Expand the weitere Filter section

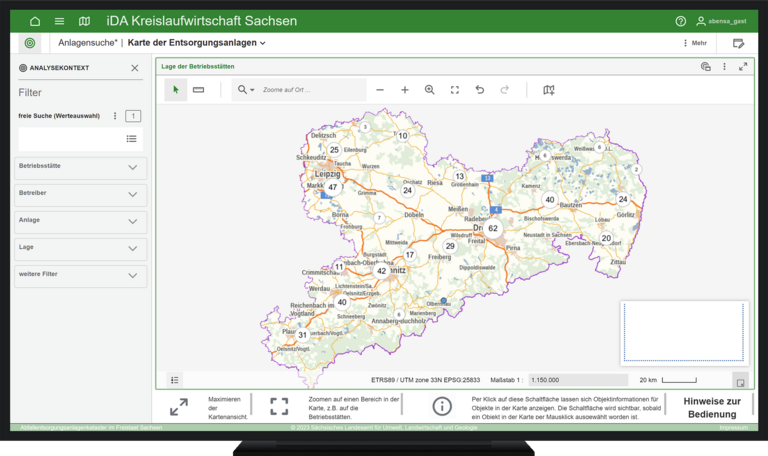click(x=132, y=275)
